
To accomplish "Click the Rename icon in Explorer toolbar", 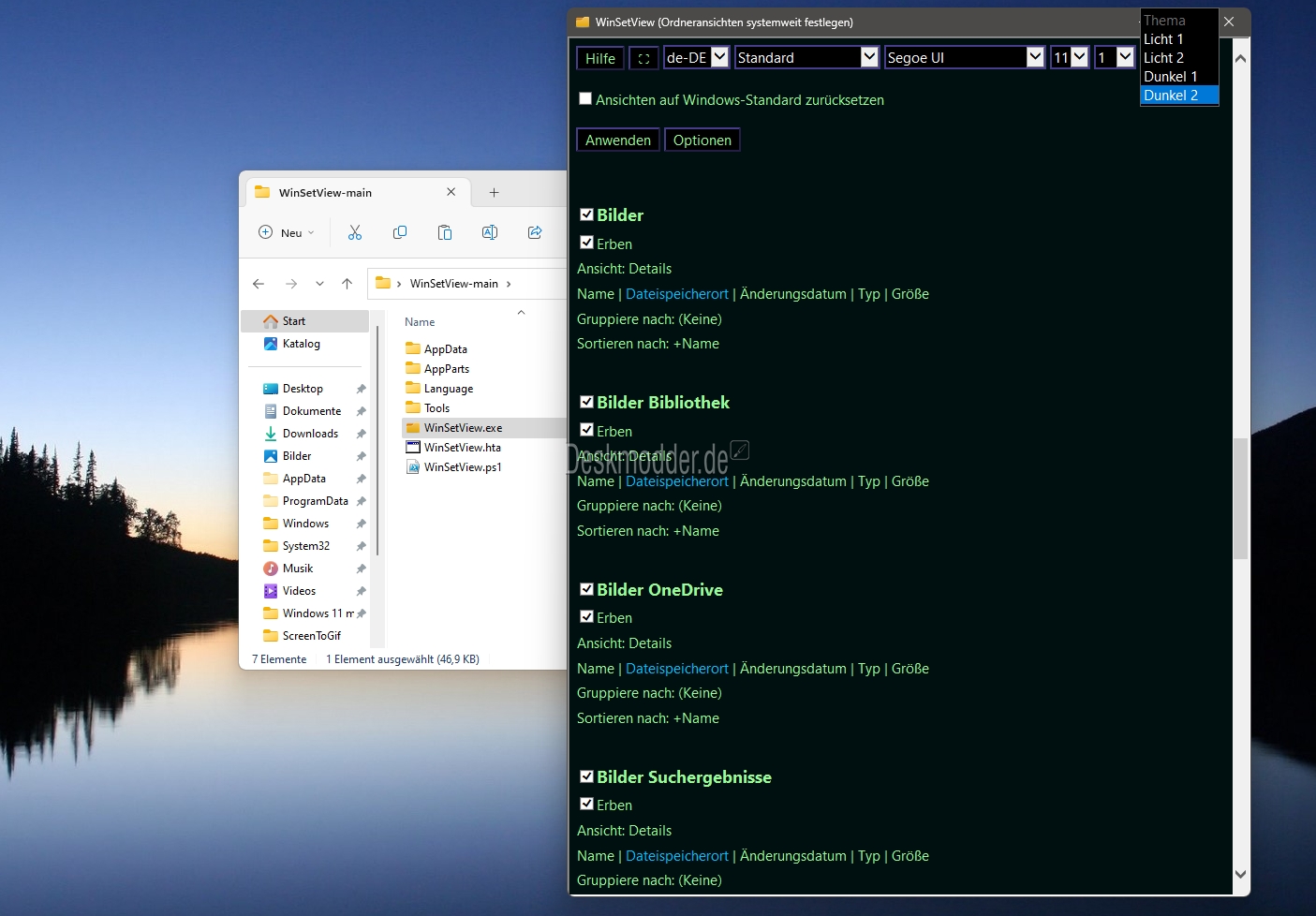I will tap(490, 232).
